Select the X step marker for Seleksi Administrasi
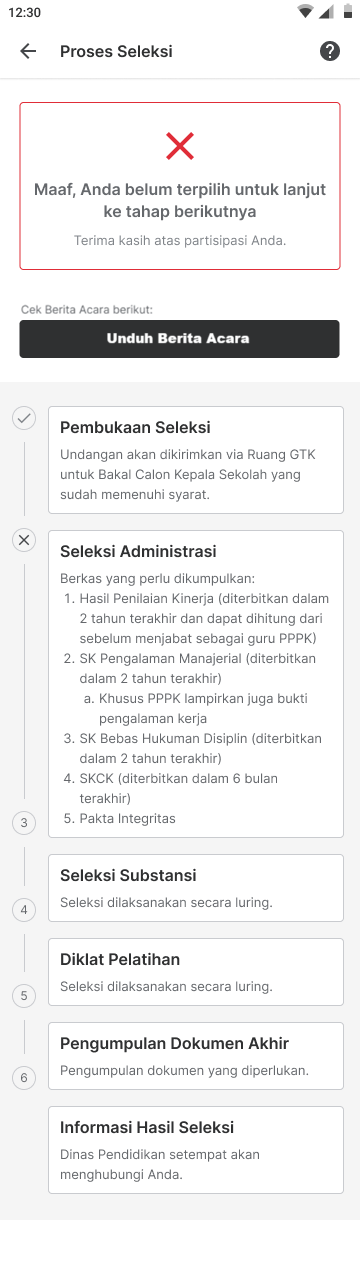 coord(24,541)
